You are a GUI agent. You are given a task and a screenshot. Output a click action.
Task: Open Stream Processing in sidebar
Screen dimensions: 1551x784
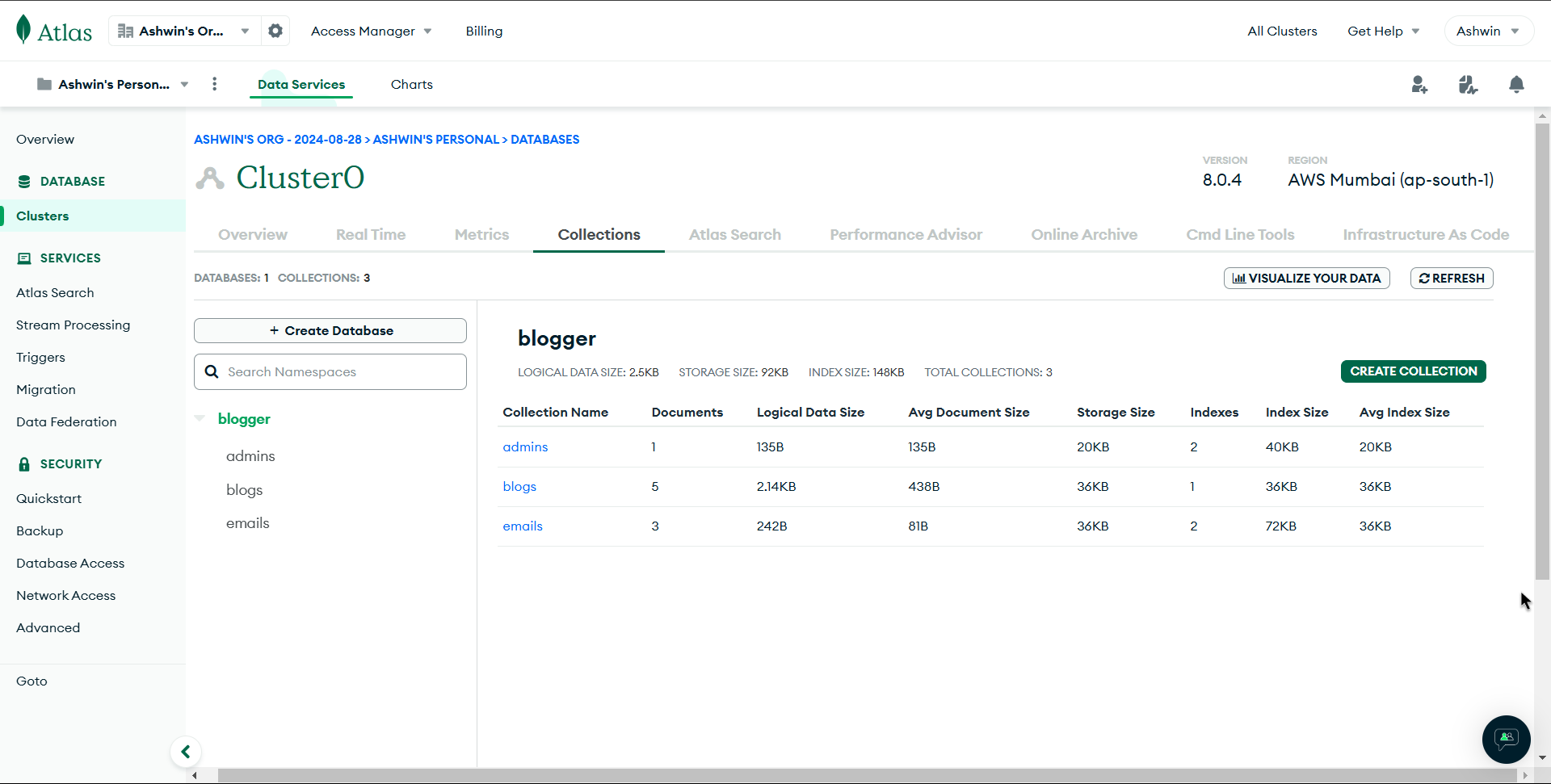pyautogui.click(x=73, y=325)
